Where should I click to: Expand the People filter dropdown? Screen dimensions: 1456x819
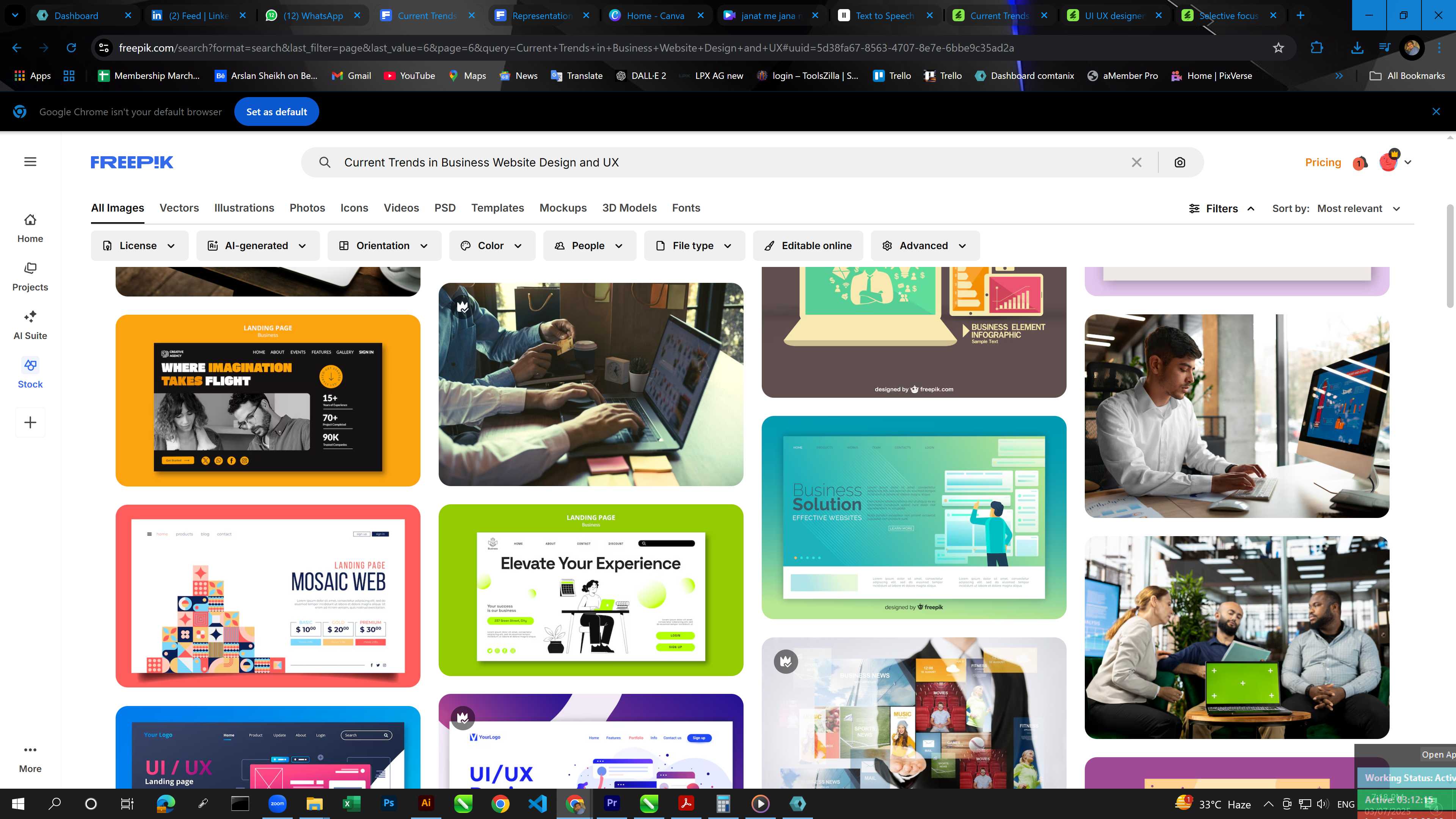pos(590,245)
